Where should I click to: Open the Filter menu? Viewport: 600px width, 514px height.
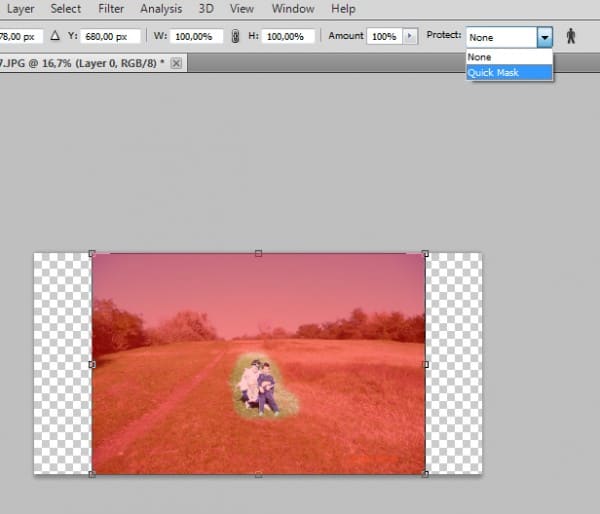click(x=111, y=9)
